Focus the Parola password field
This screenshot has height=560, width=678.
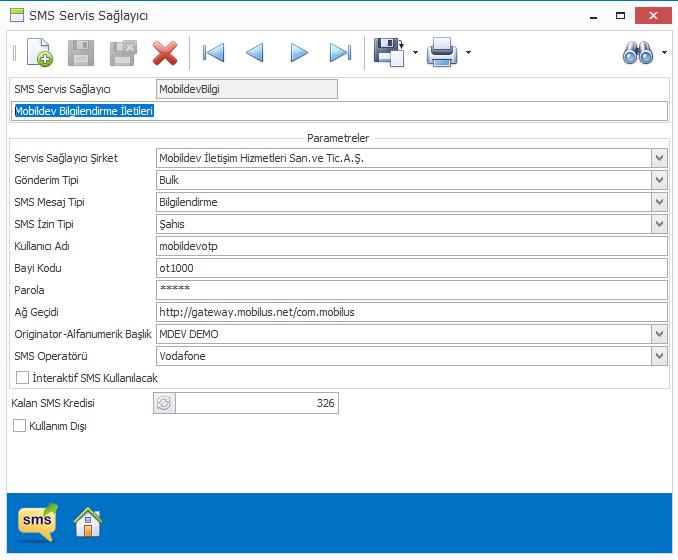click(x=412, y=290)
